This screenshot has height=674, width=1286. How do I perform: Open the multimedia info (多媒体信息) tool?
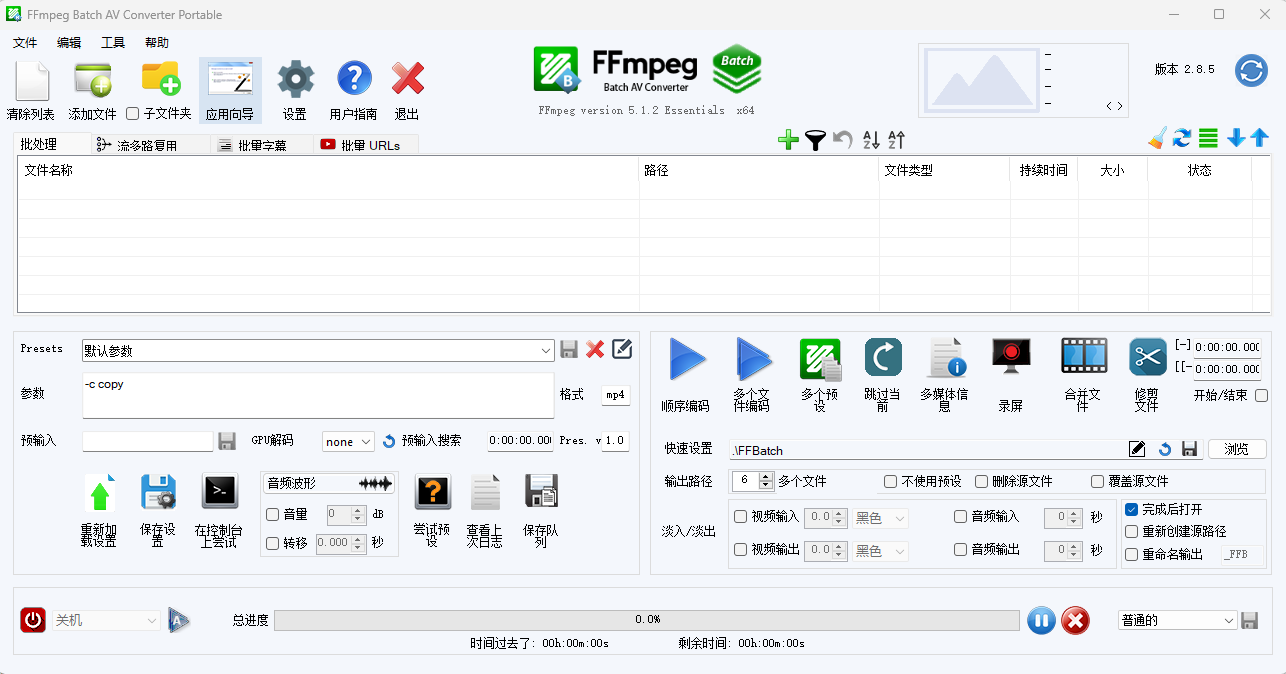pos(944,356)
